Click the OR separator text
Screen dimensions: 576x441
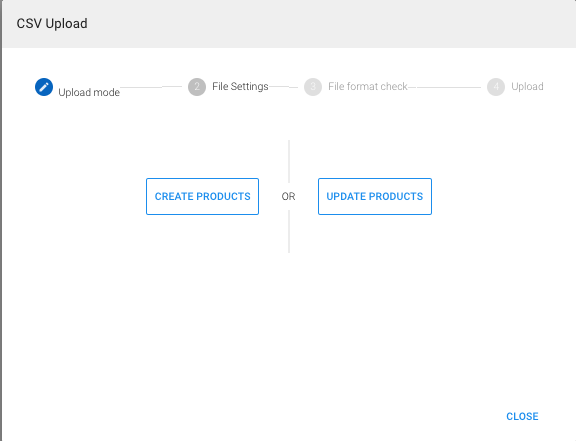pyautogui.click(x=288, y=197)
